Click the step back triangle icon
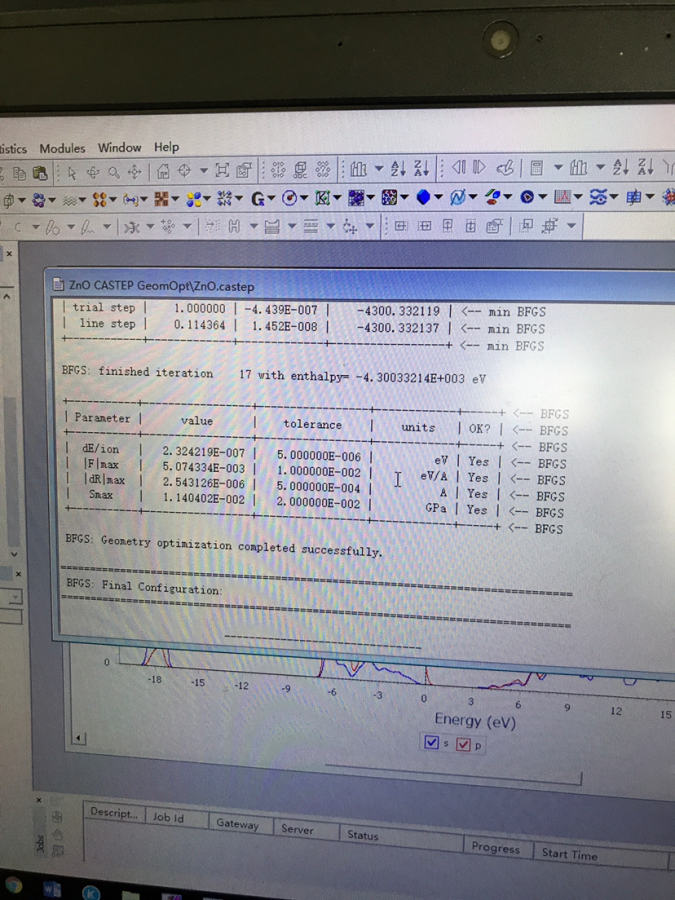The image size is (675, 900). (458, 167)
